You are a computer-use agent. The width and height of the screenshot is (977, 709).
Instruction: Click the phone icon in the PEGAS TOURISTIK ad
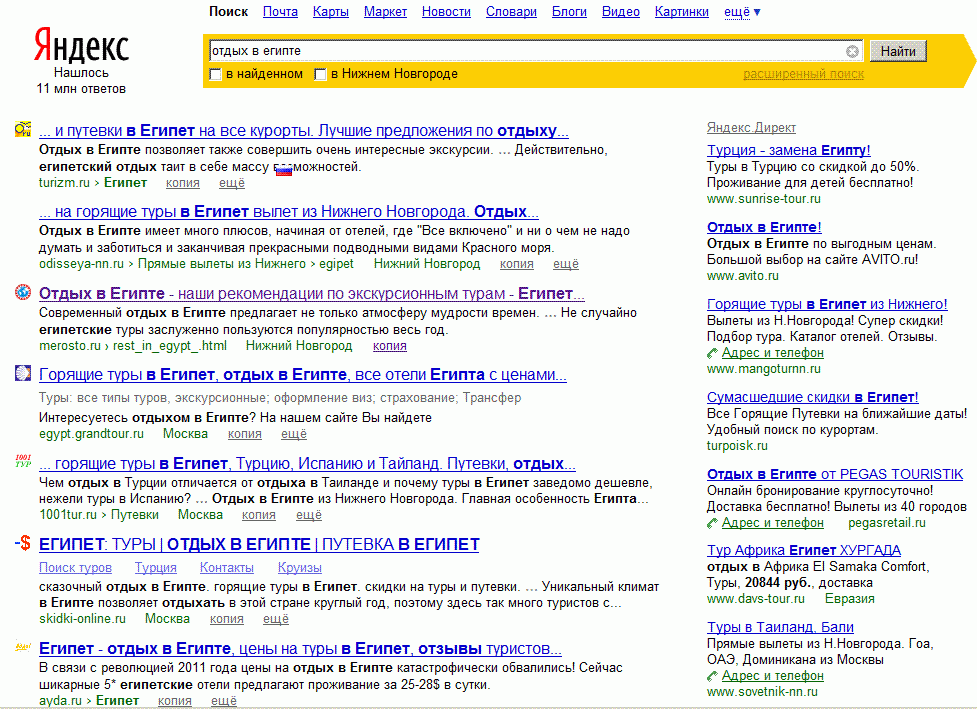point(713,523)
